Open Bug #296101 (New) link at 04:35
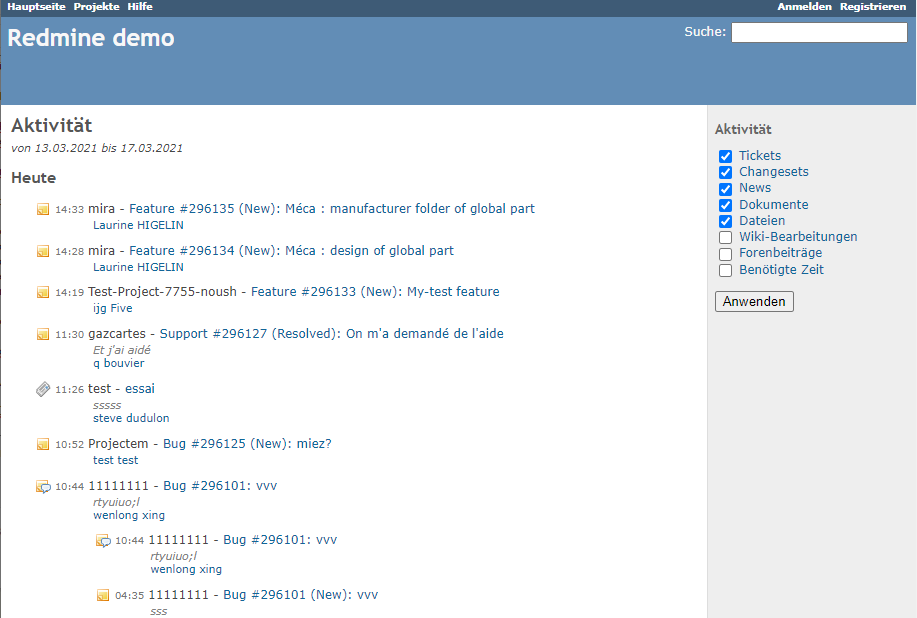917x618 pixels. (x=301, y=595)
